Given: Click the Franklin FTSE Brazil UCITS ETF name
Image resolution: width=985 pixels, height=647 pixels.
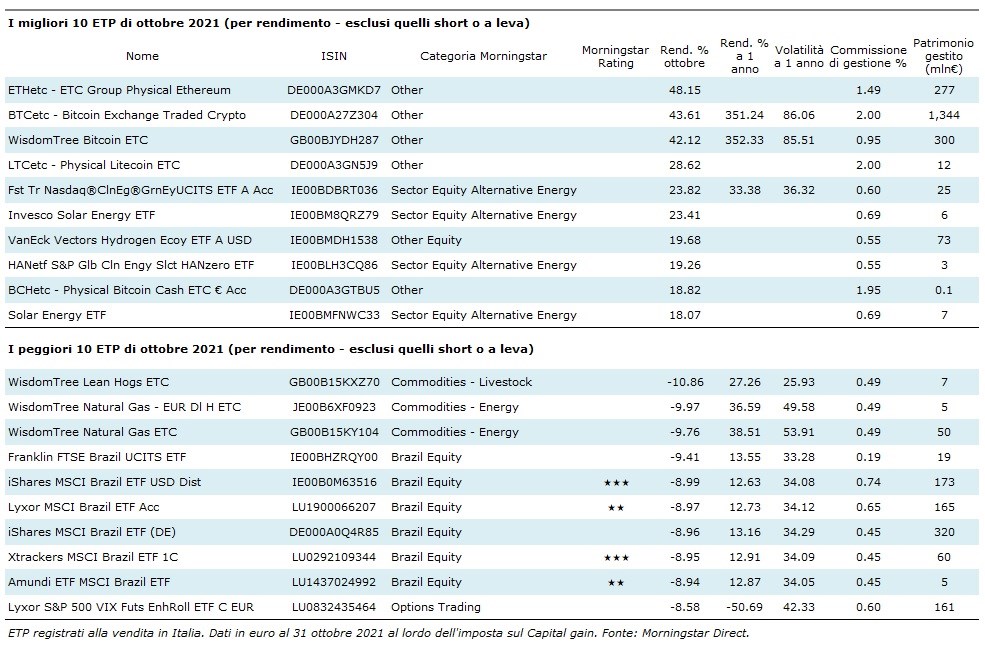Looking at the screenshot, I should point(96,457).
